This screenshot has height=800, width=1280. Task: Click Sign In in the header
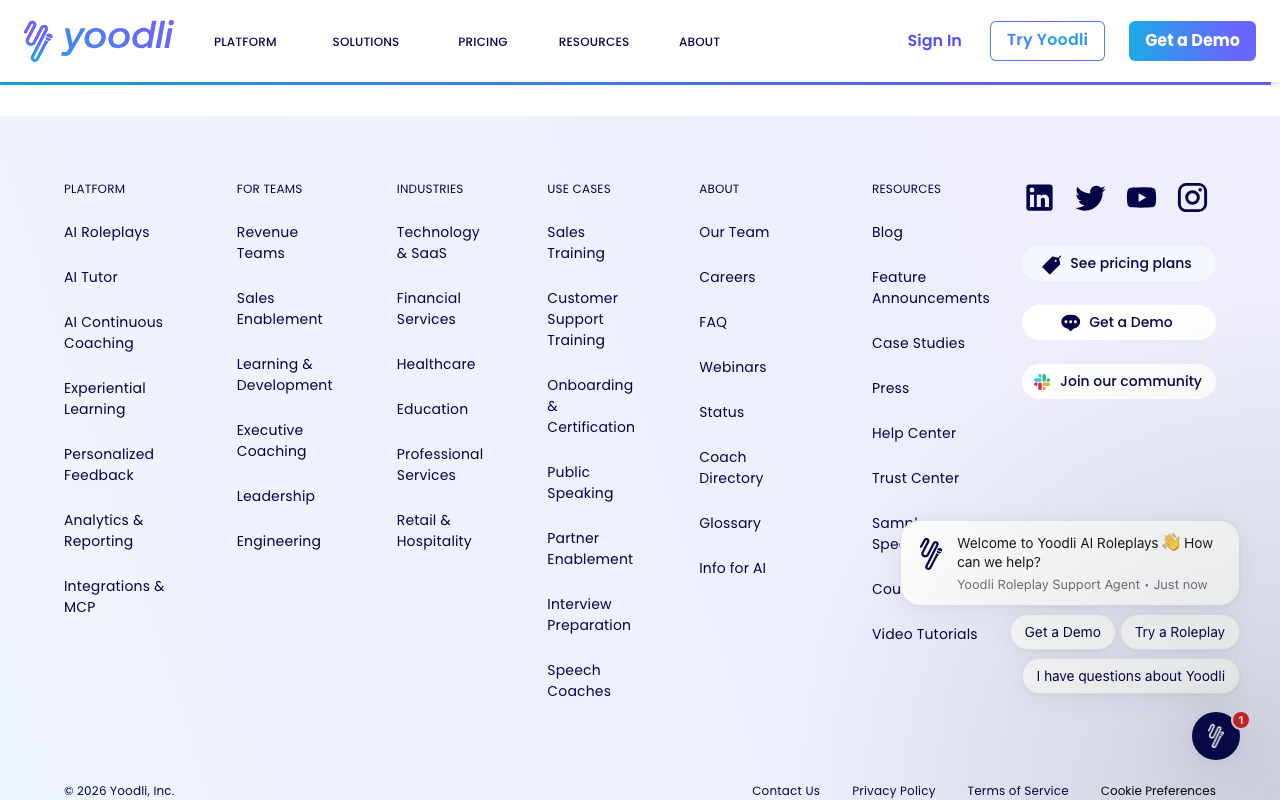[934, 41]
